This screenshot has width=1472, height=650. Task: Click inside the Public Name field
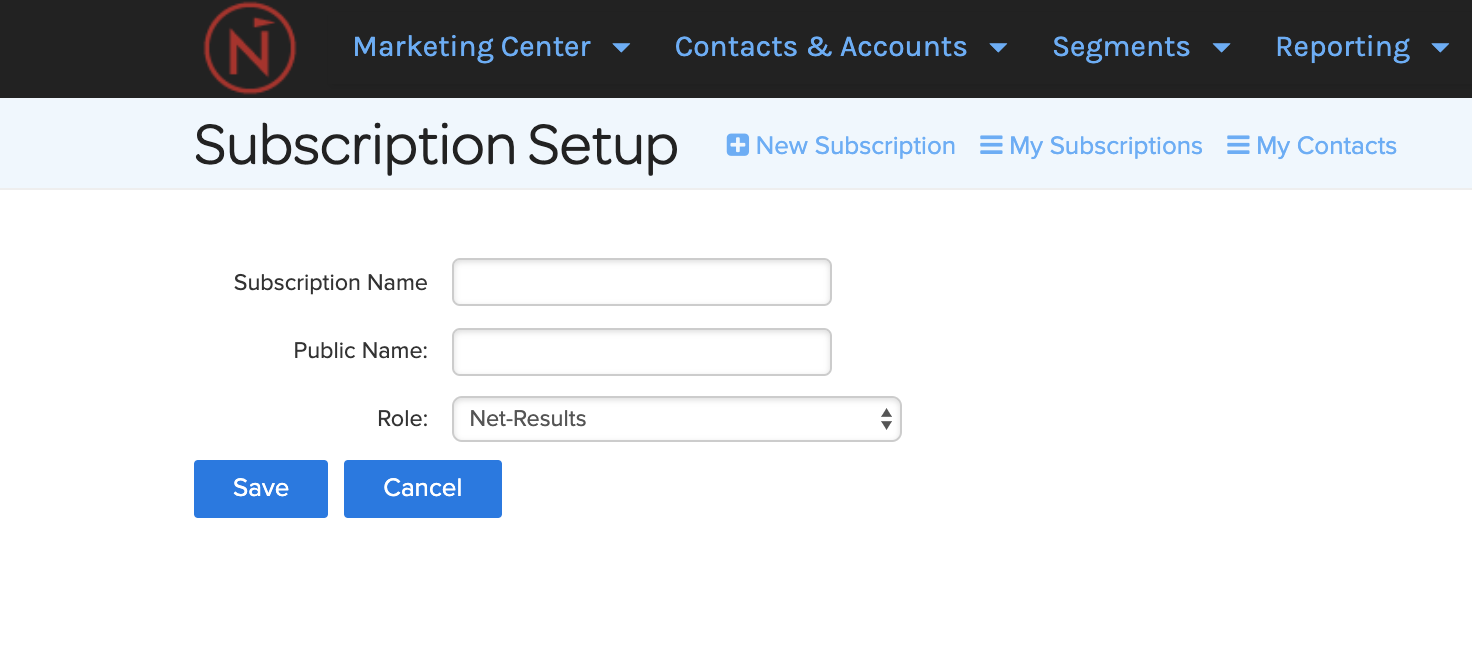click(x=641, y=352)
